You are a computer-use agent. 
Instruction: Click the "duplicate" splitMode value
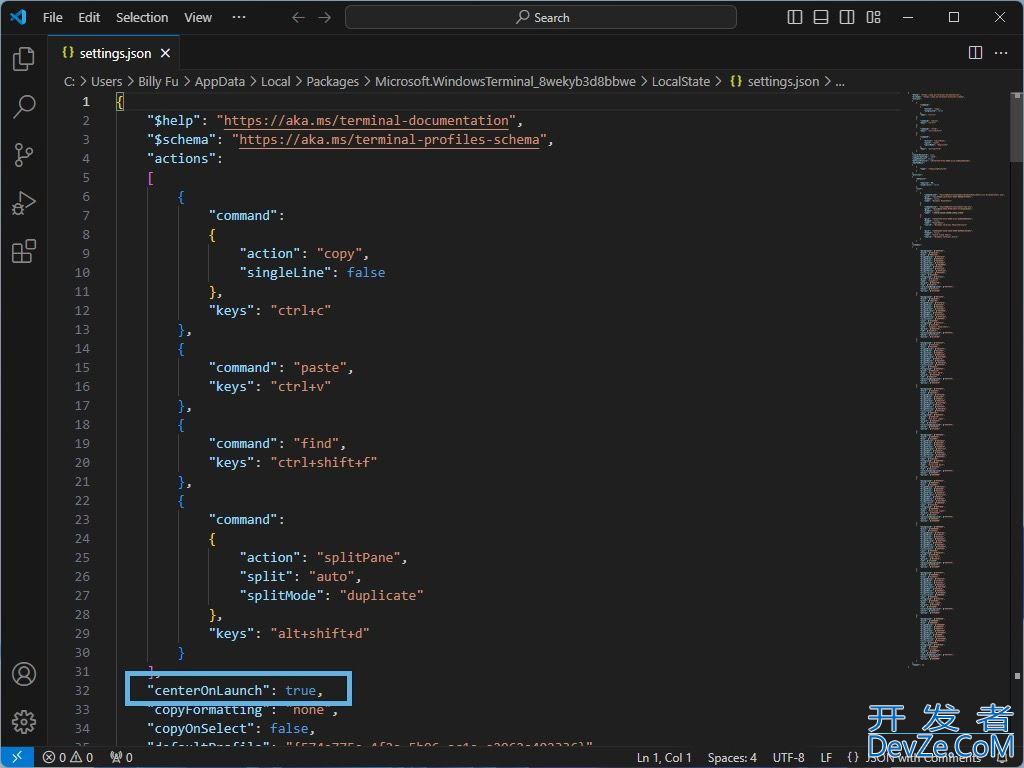381,596
